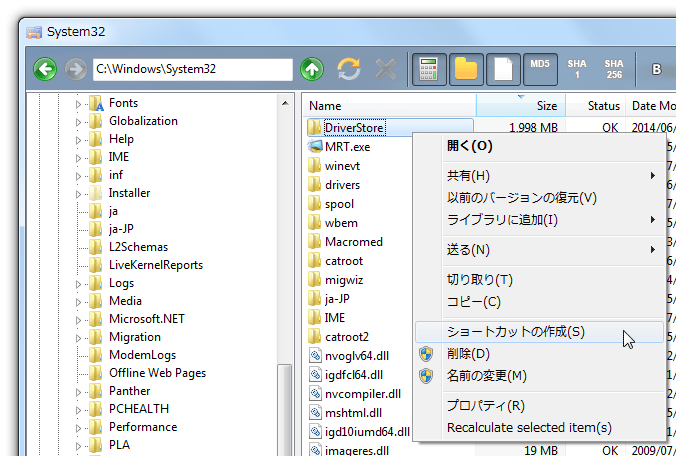Open the 送る(N) submenu
This screenshot has width=676, height=456.
pos(539,250)
